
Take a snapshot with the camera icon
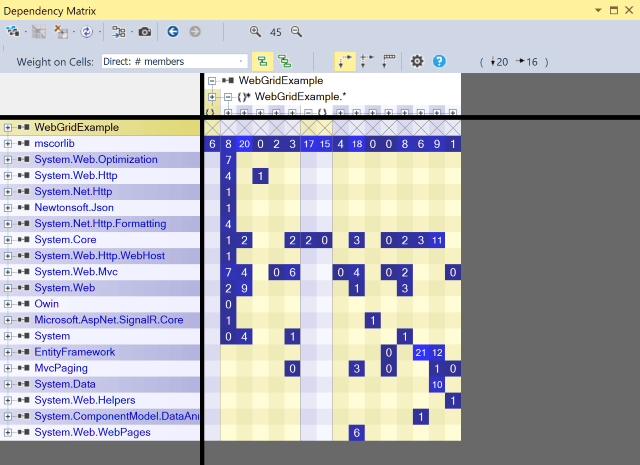(144, 31)
